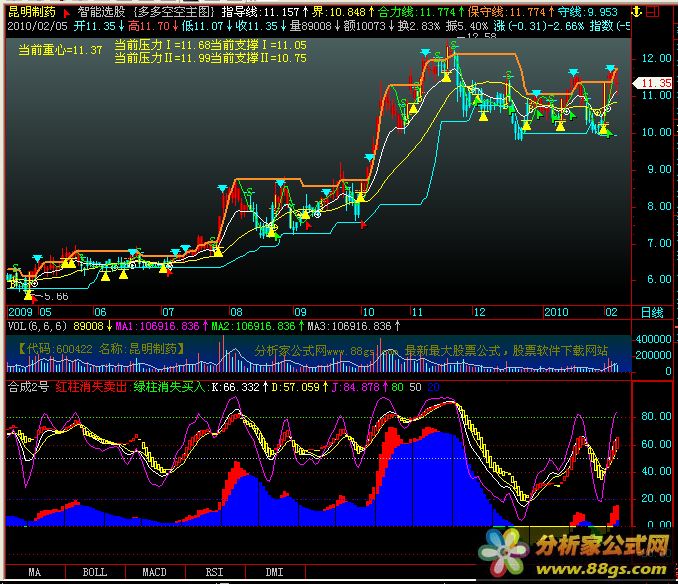
Task: Click the 11.35 current price marker
Action: [656, 83]
